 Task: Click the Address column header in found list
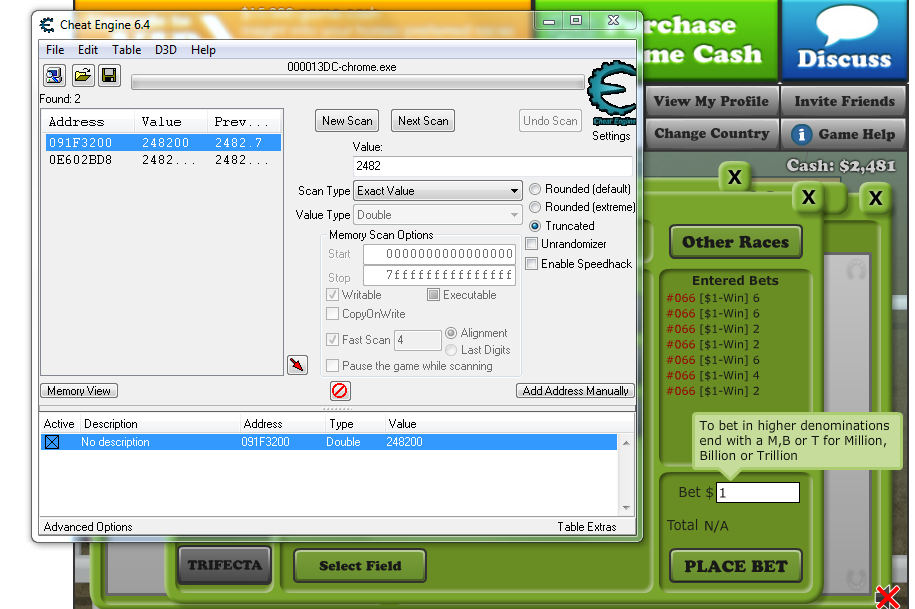(x=89, y=122)
